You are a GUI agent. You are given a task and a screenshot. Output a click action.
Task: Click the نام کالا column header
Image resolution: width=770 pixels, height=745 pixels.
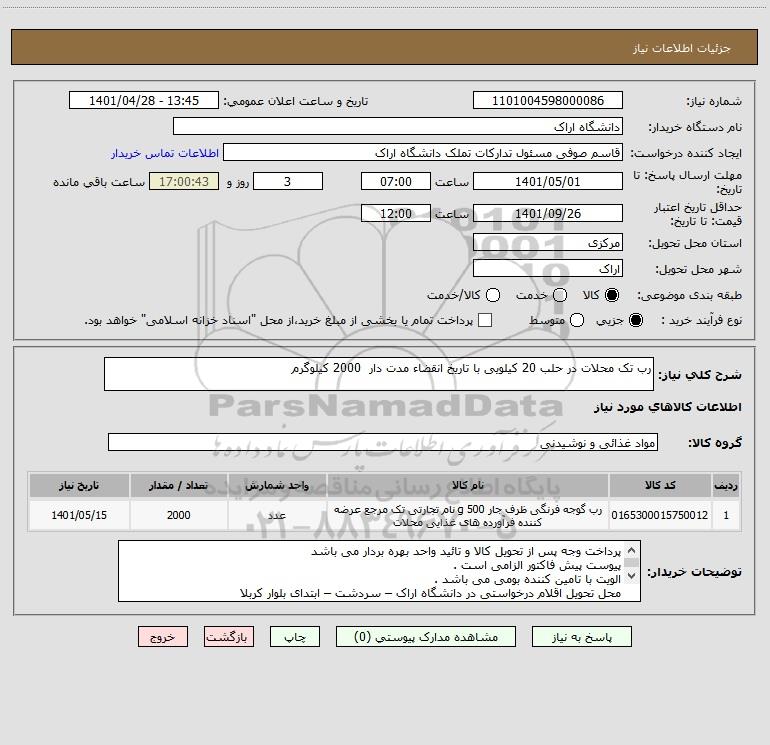468,485
